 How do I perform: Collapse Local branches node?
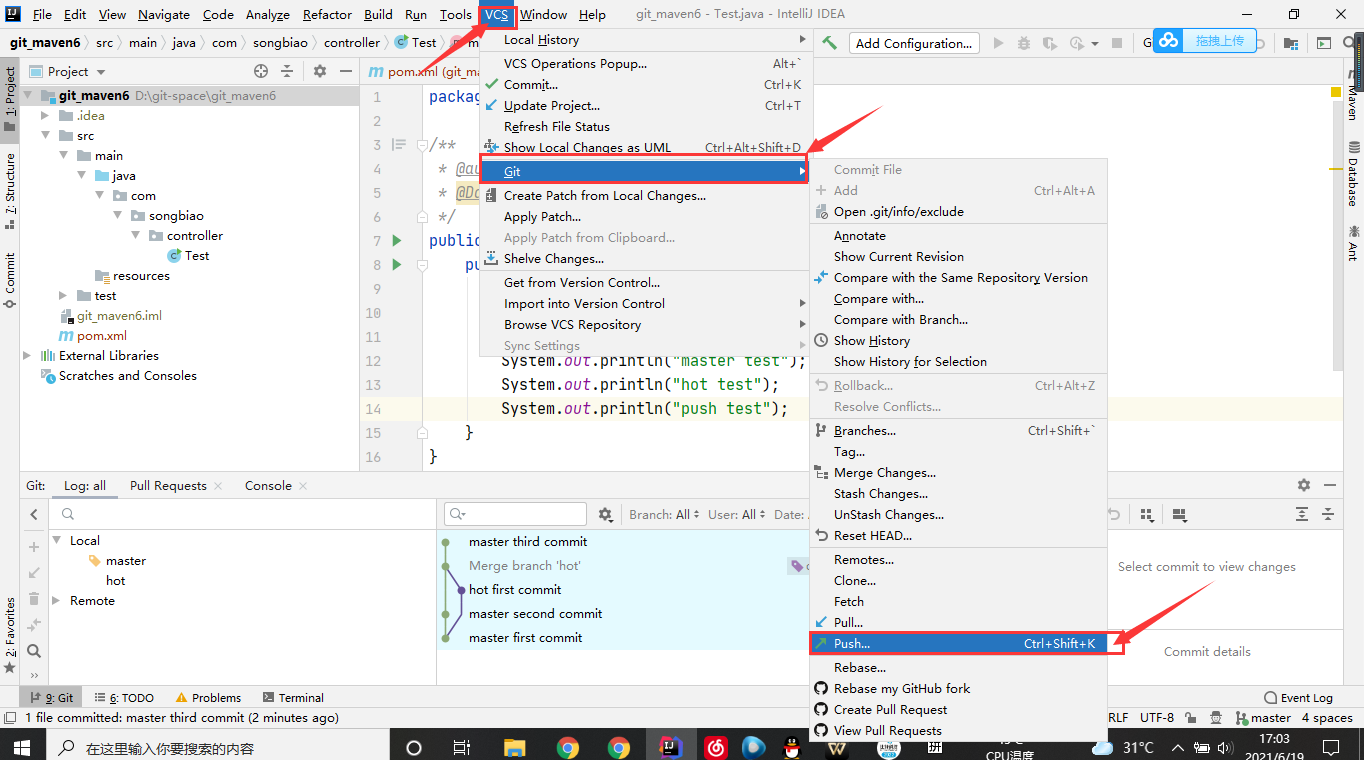tap(57, 541)
